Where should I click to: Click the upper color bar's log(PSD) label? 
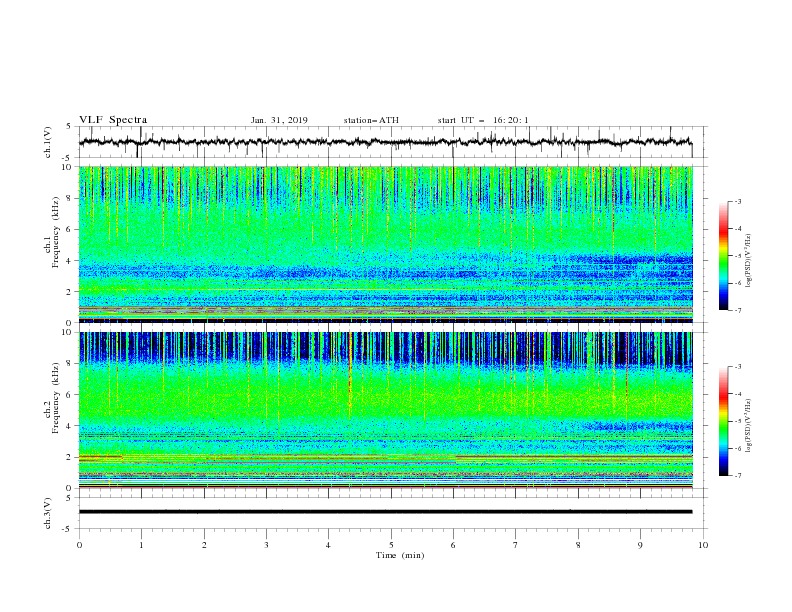[748, 260]
